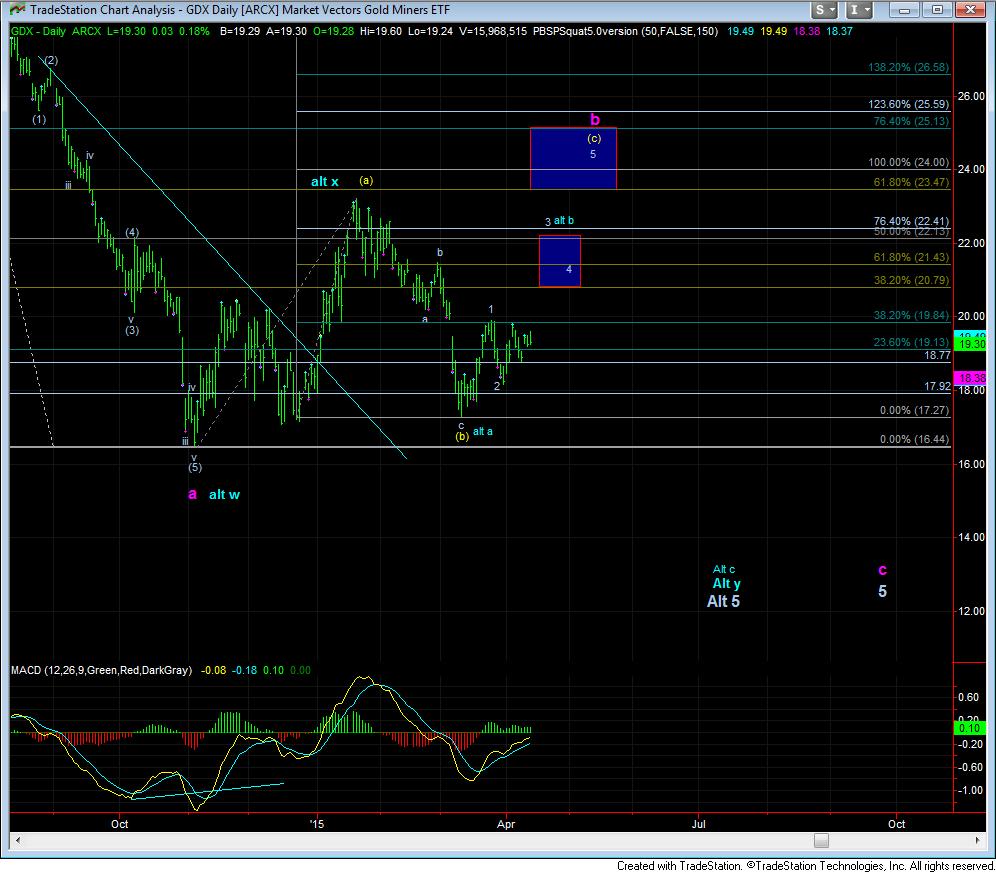Select the magenta 'c' label at right
Image resolution: width=996 pixels, height=872 pixels.
[882, 569]
